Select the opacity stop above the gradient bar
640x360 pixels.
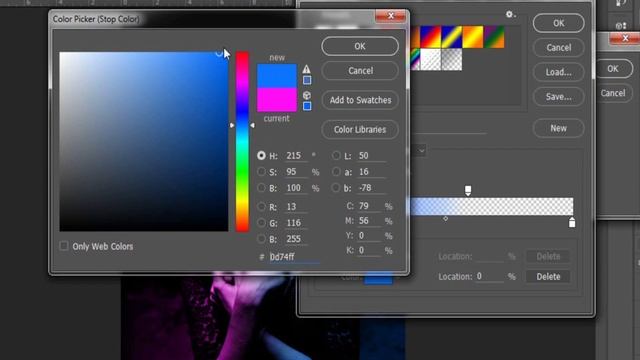coord(468,190)
